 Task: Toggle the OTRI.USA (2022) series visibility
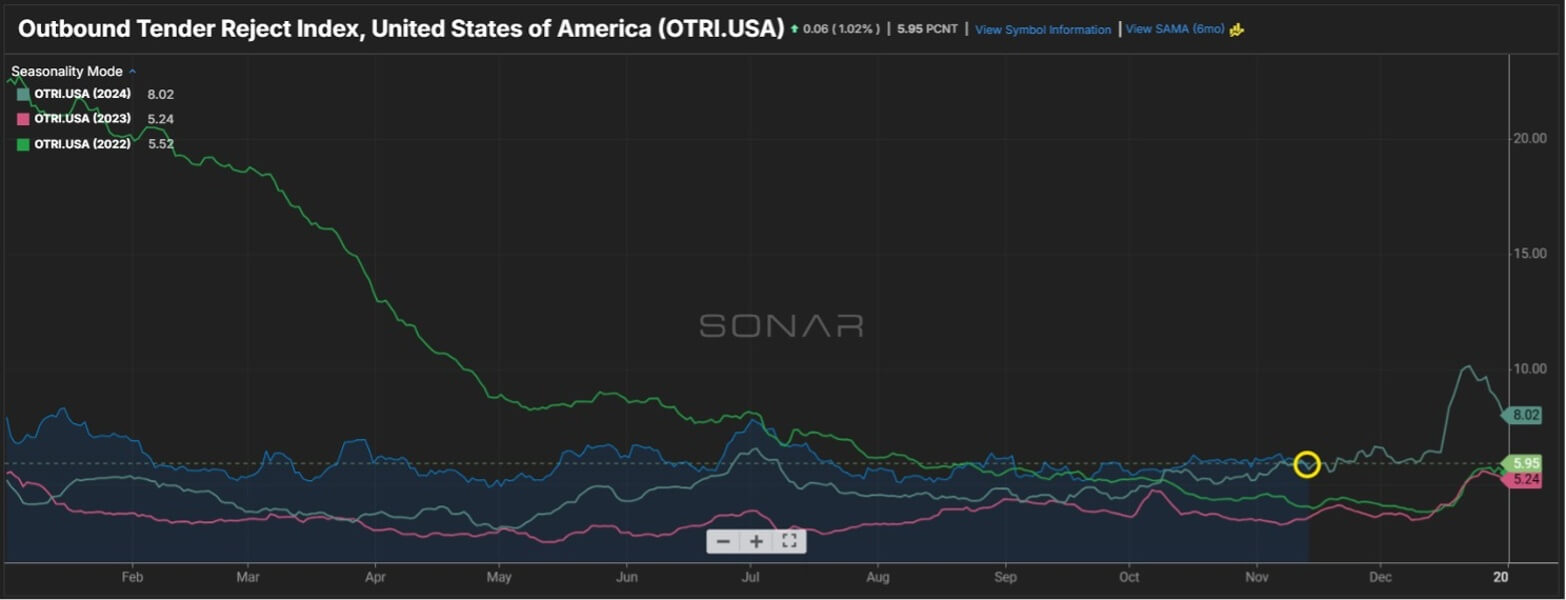coord(82,144)
